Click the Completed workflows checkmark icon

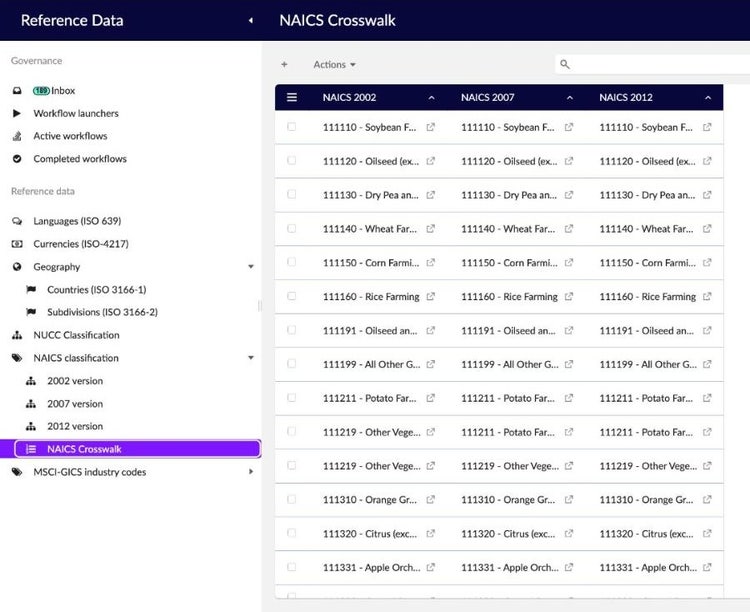click(17, 159)
